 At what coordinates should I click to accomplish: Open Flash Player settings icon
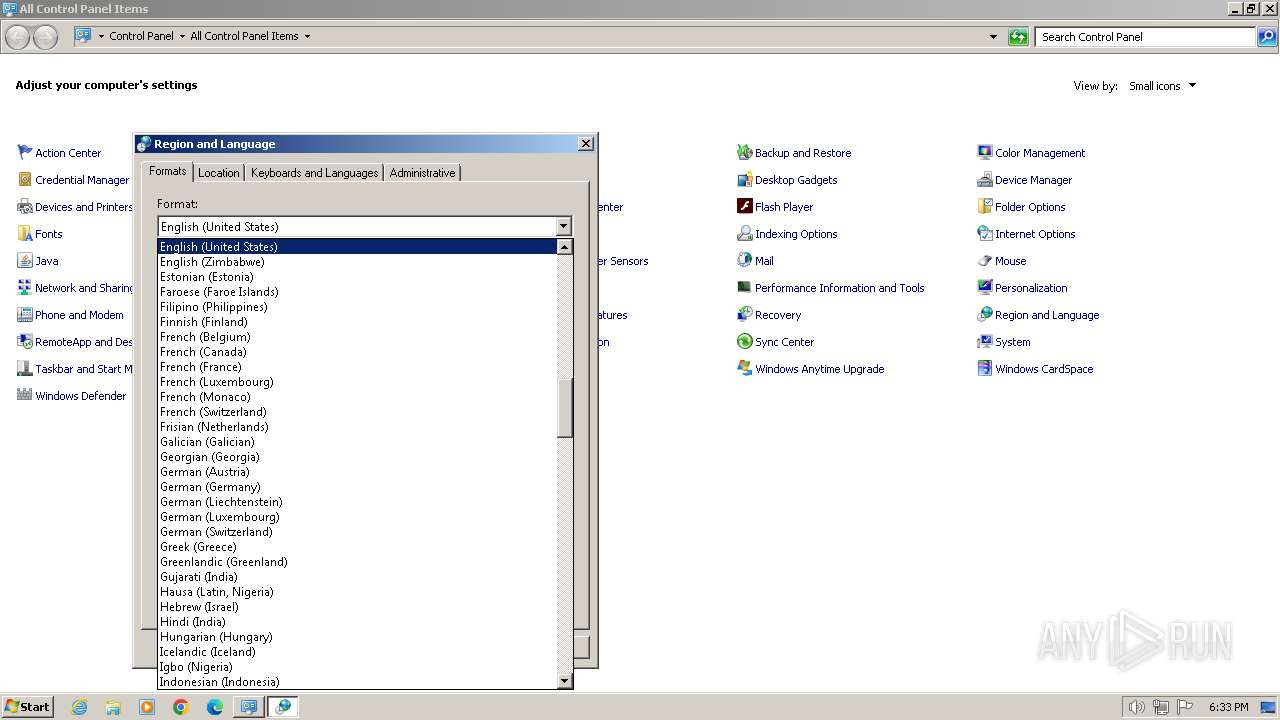click(x=744, y=207)
